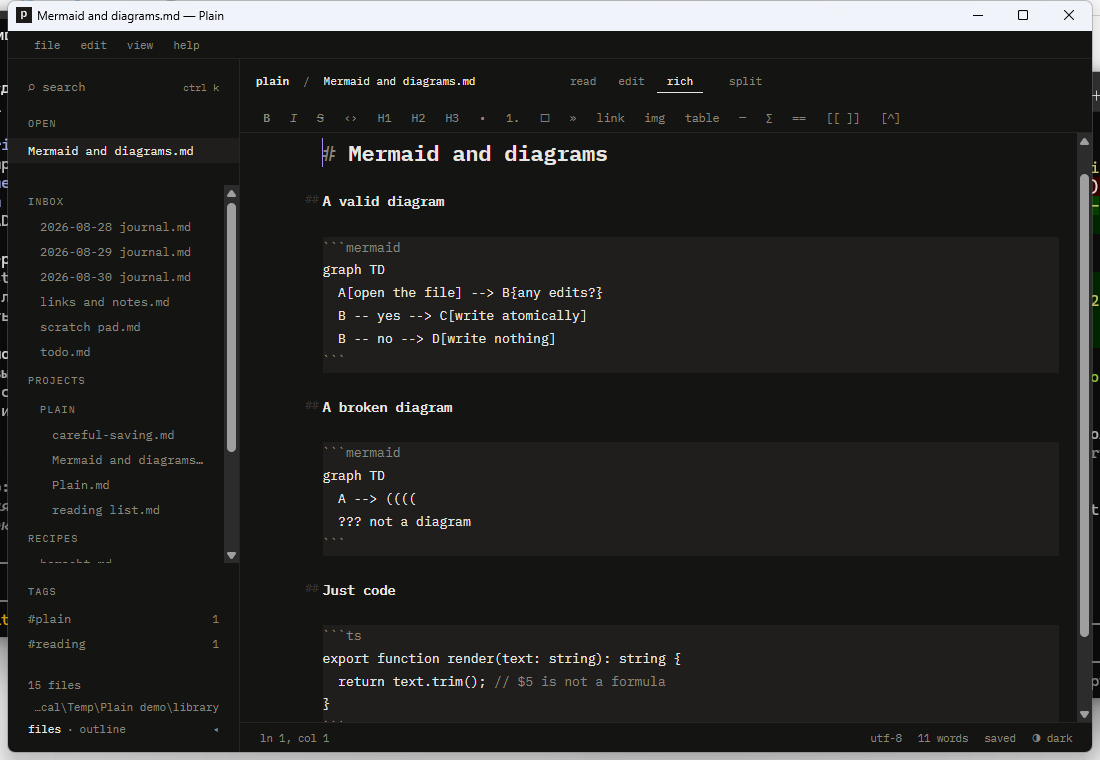
Task: Open the help menu
Action: [x=186, y=45]
